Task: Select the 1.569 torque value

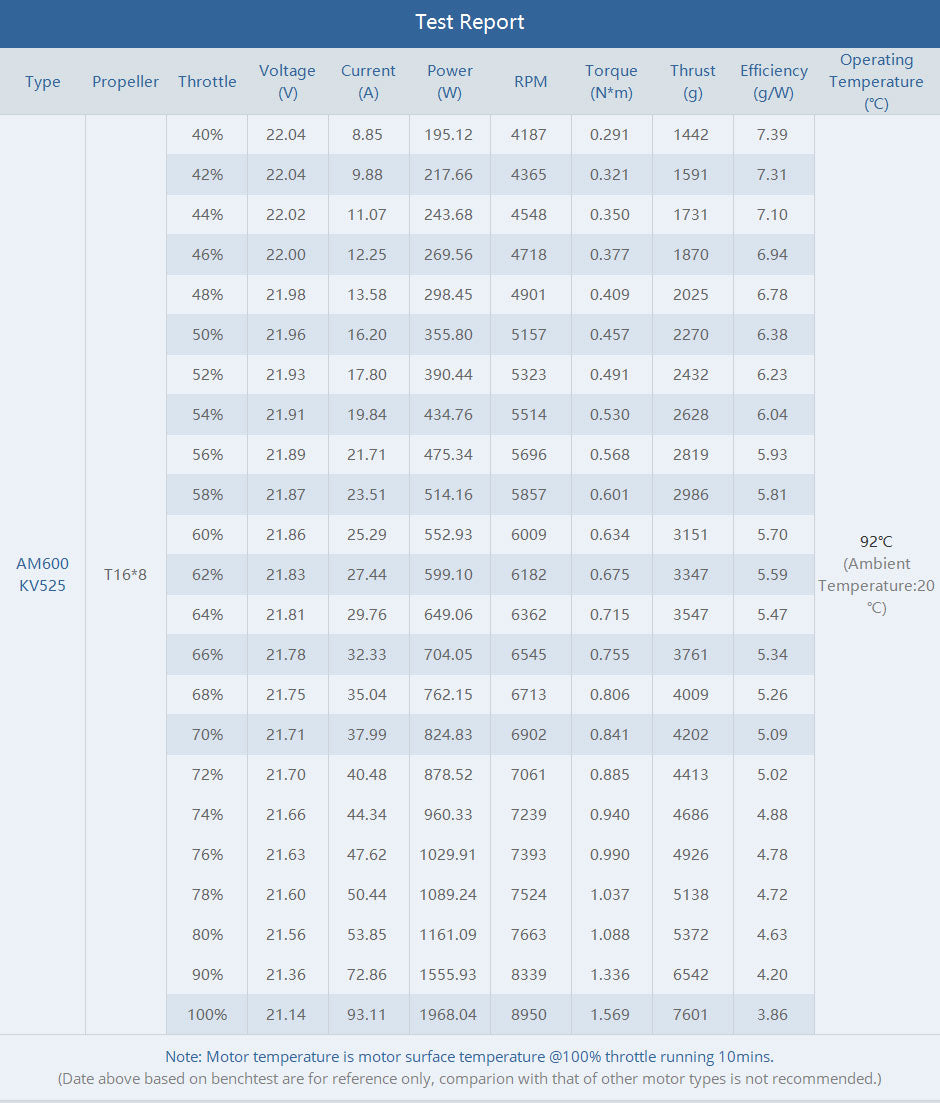Action: pyautogui.click(x=610, y=1015)
